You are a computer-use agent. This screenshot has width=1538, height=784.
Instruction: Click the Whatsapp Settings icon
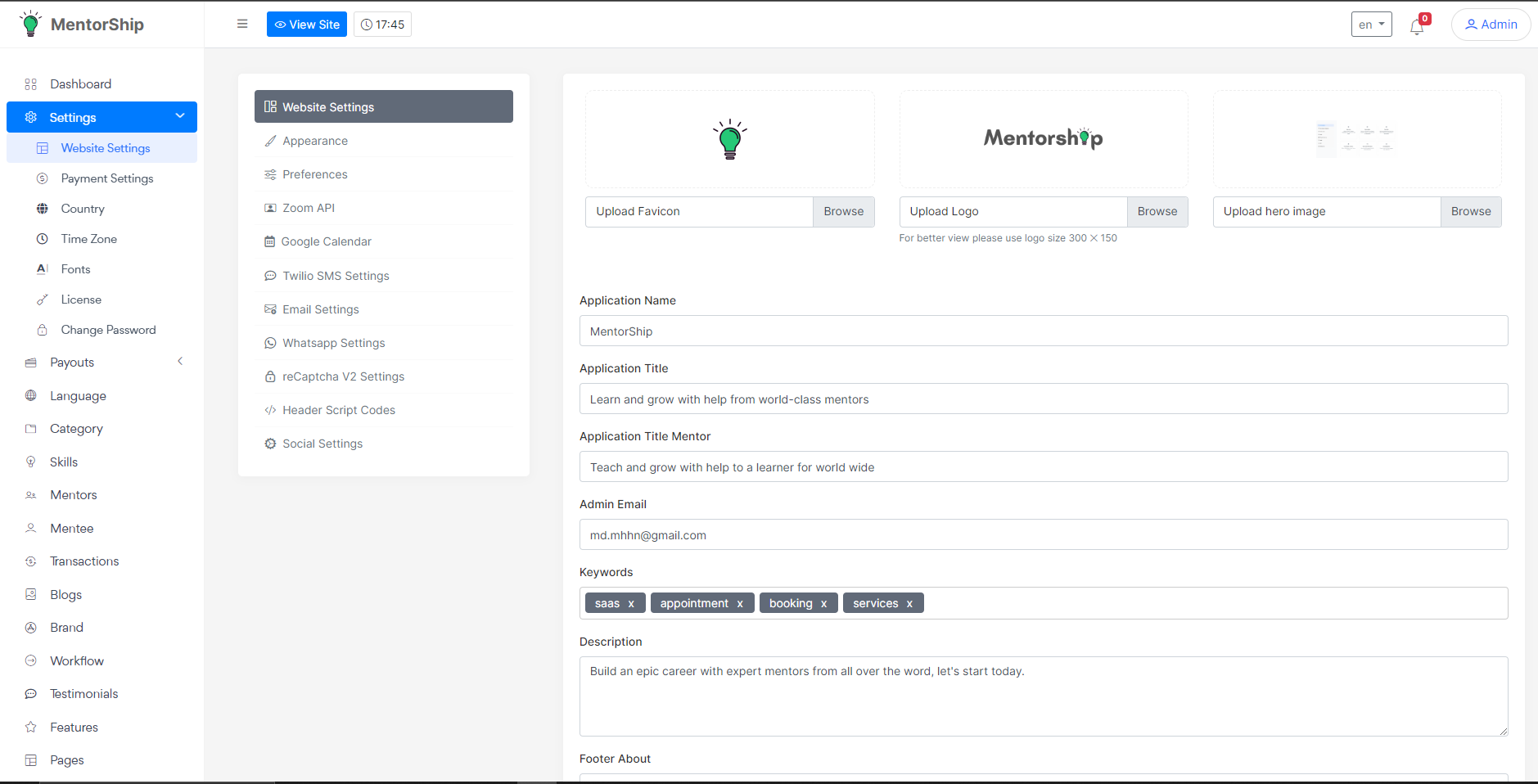[270, 343]
